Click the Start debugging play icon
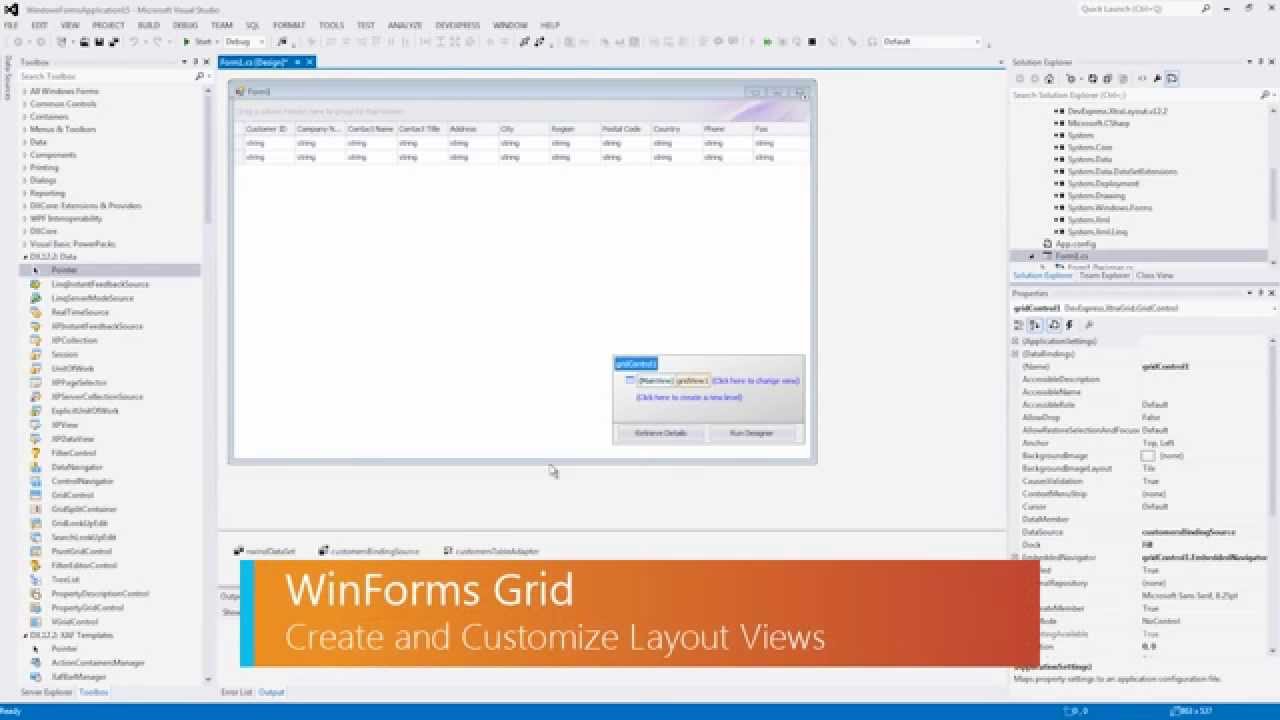Screen dimensions: 1280x720 [186, 42]
